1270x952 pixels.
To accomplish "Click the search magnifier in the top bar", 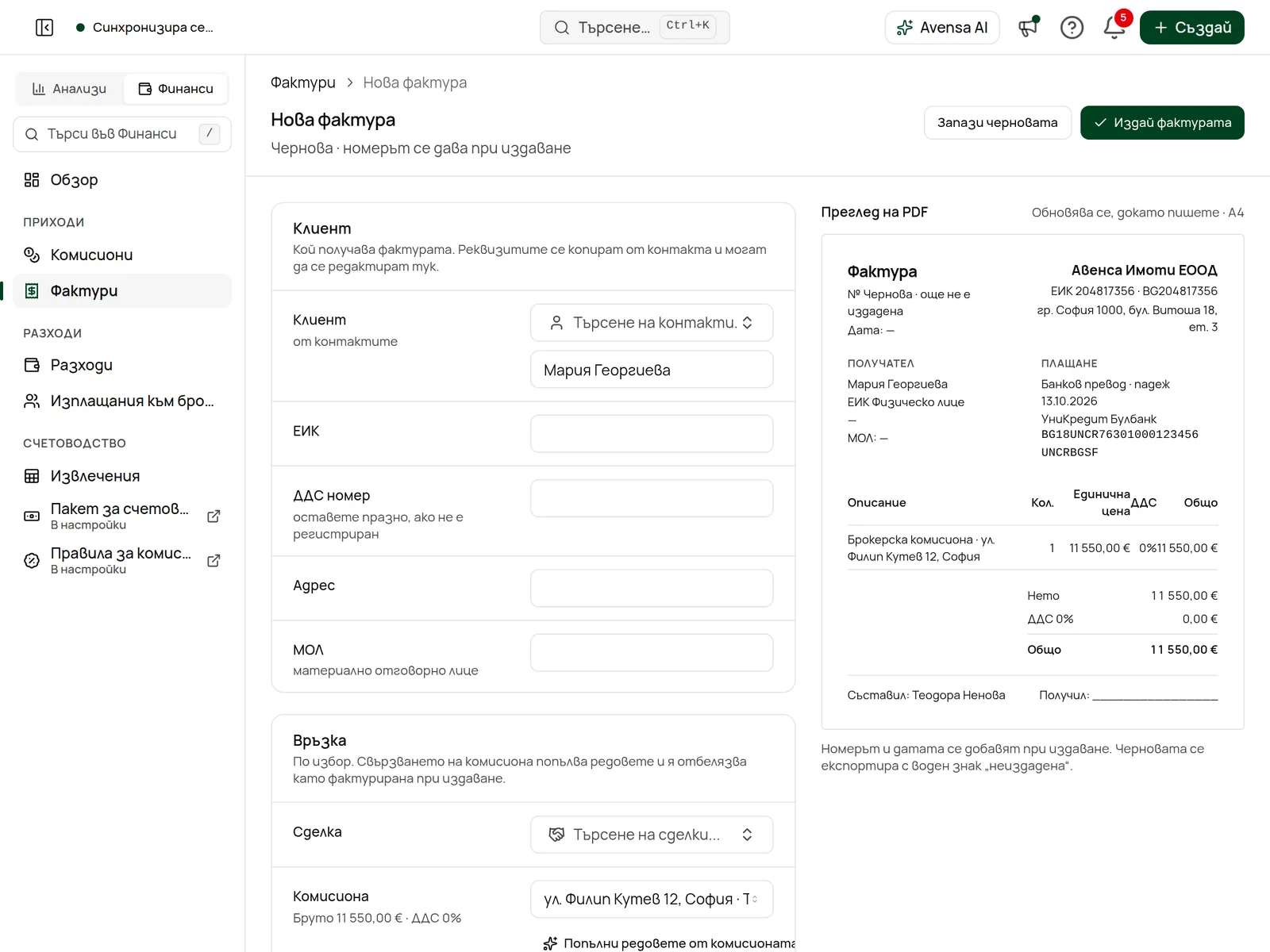I will coord(562,28).
